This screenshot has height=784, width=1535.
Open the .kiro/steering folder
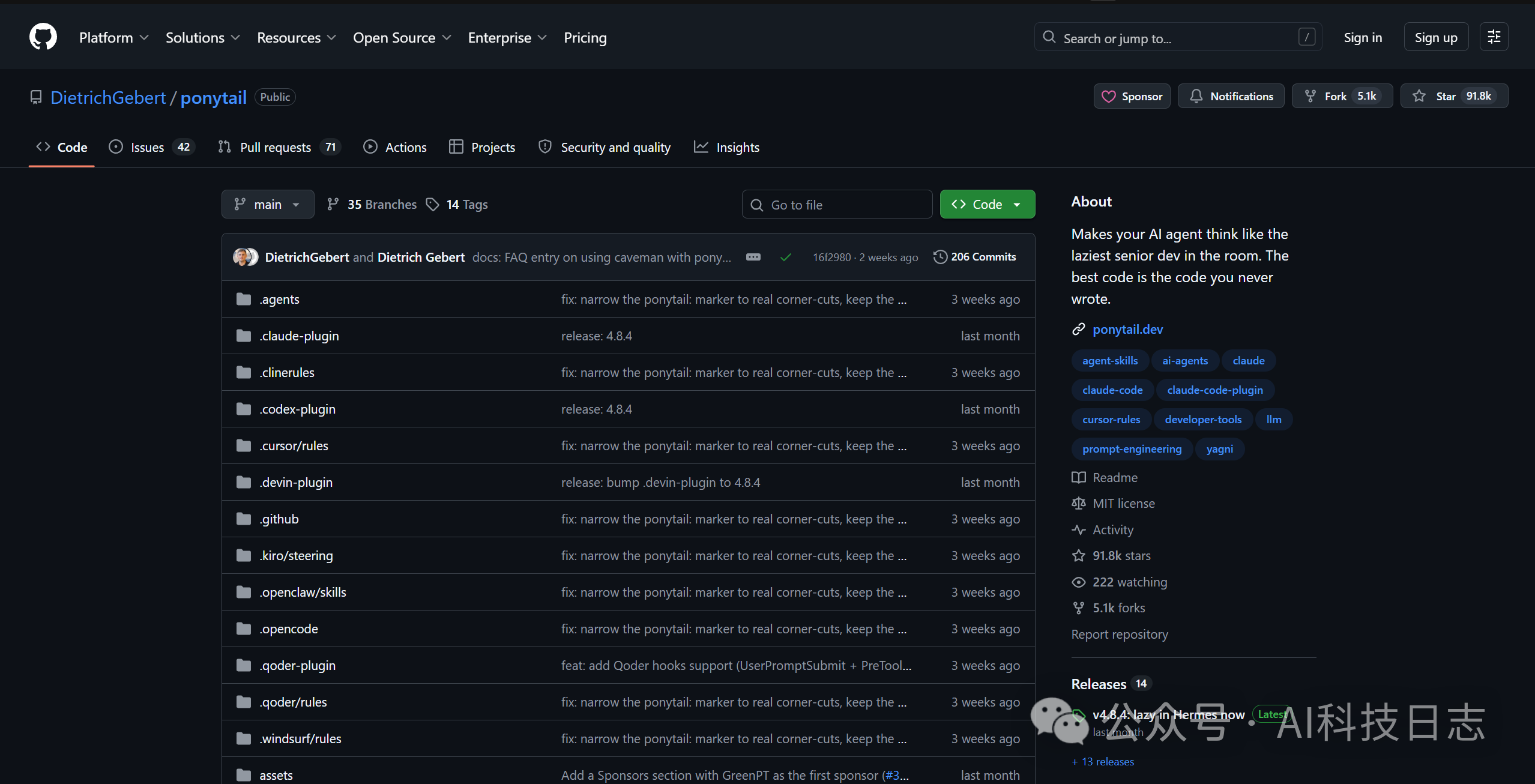point(297,555)
